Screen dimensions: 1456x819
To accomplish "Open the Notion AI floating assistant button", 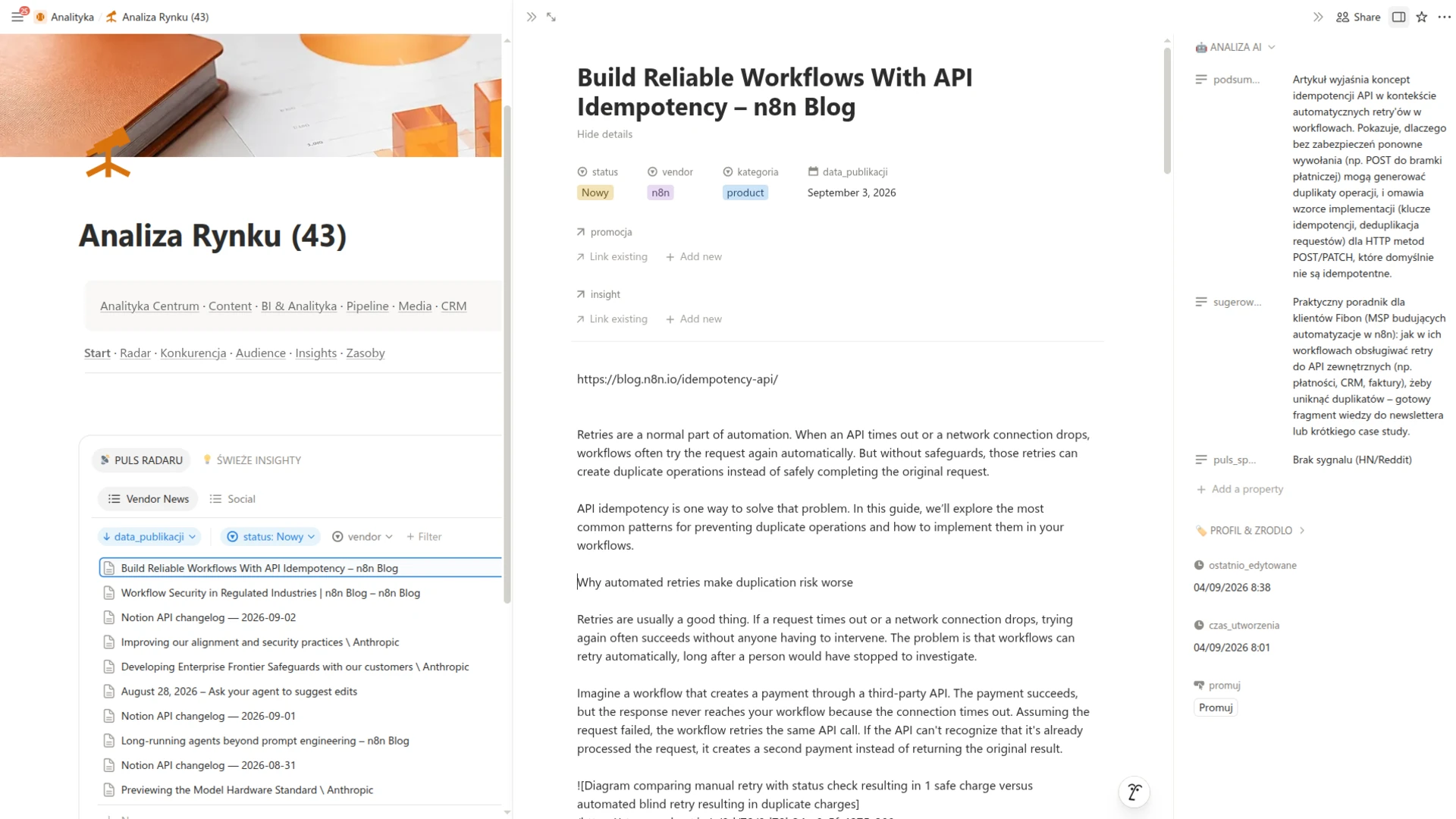I will click(x=1134, y=792).
